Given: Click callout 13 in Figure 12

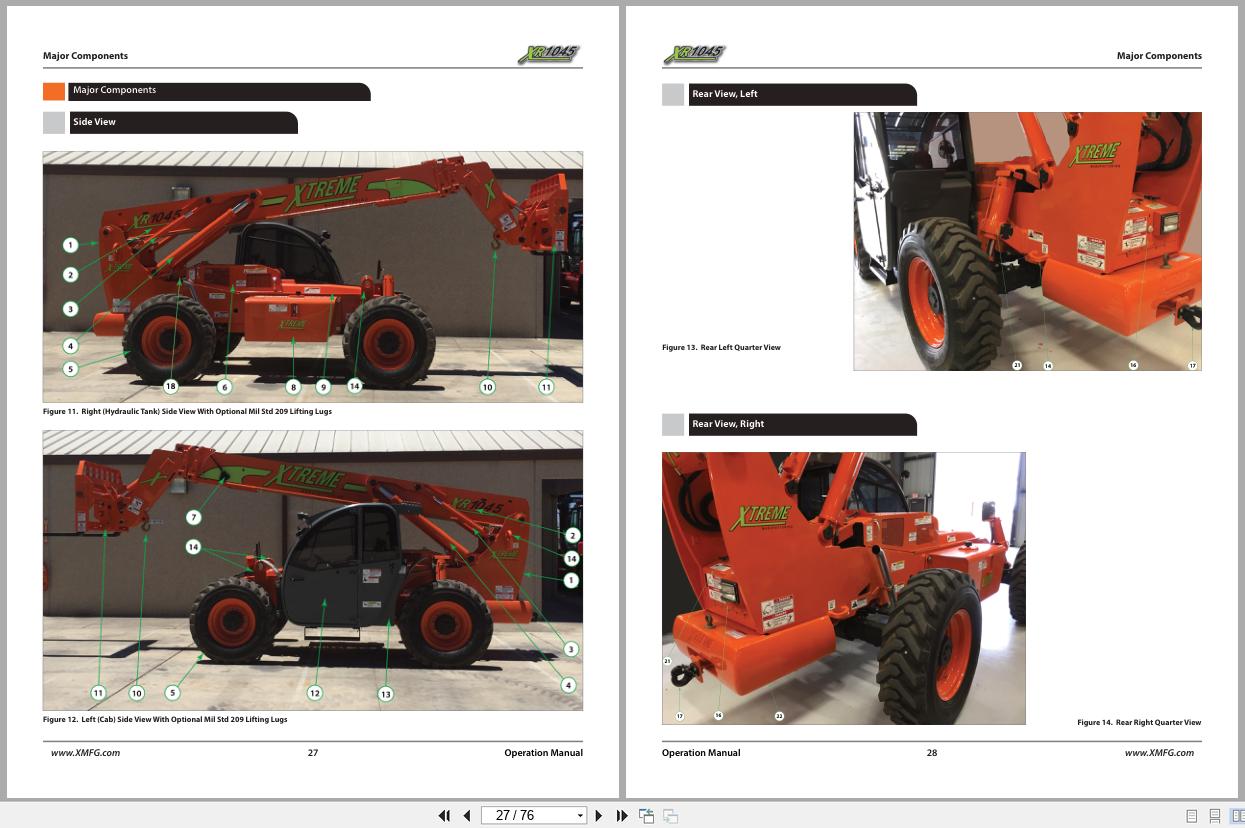Looking at the screenshot, I should click(385, 694).
